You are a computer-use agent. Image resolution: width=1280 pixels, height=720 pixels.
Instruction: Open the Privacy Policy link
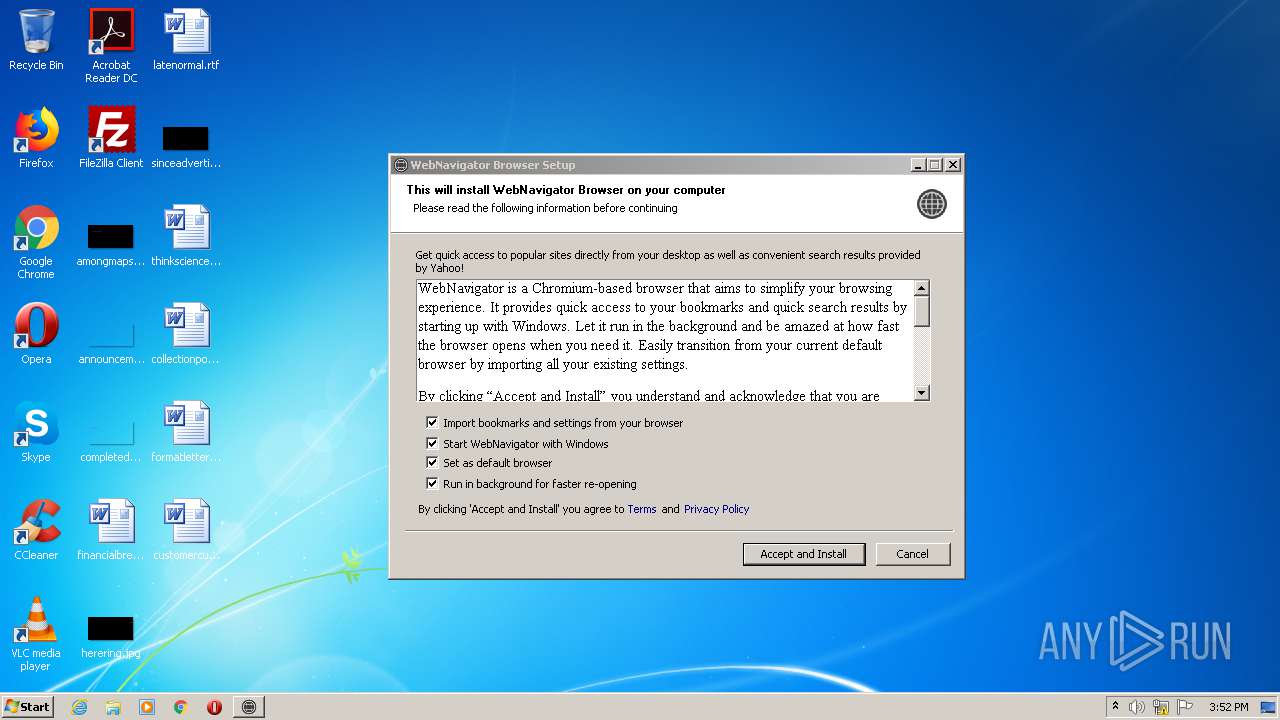click(x=716, y=509)
